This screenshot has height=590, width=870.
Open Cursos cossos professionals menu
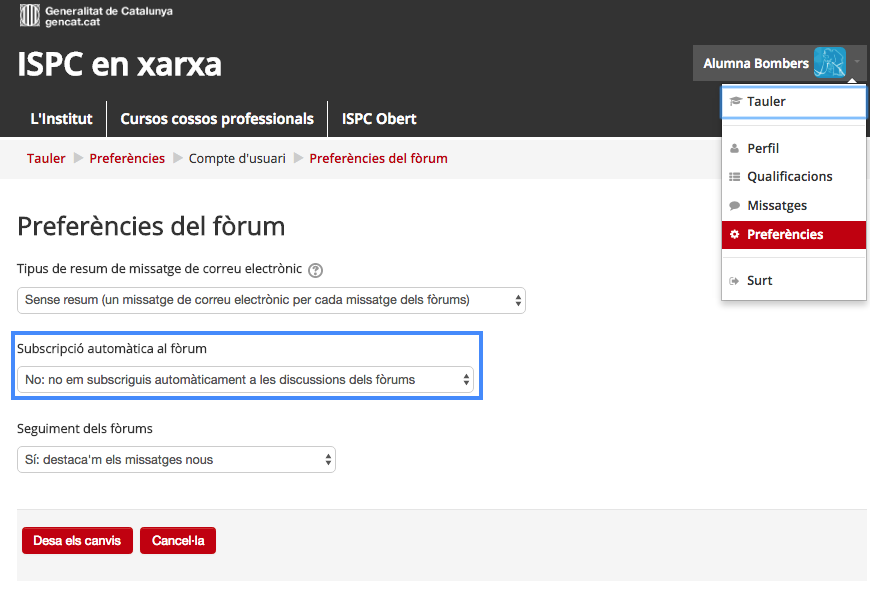click(x=217, y=119)
